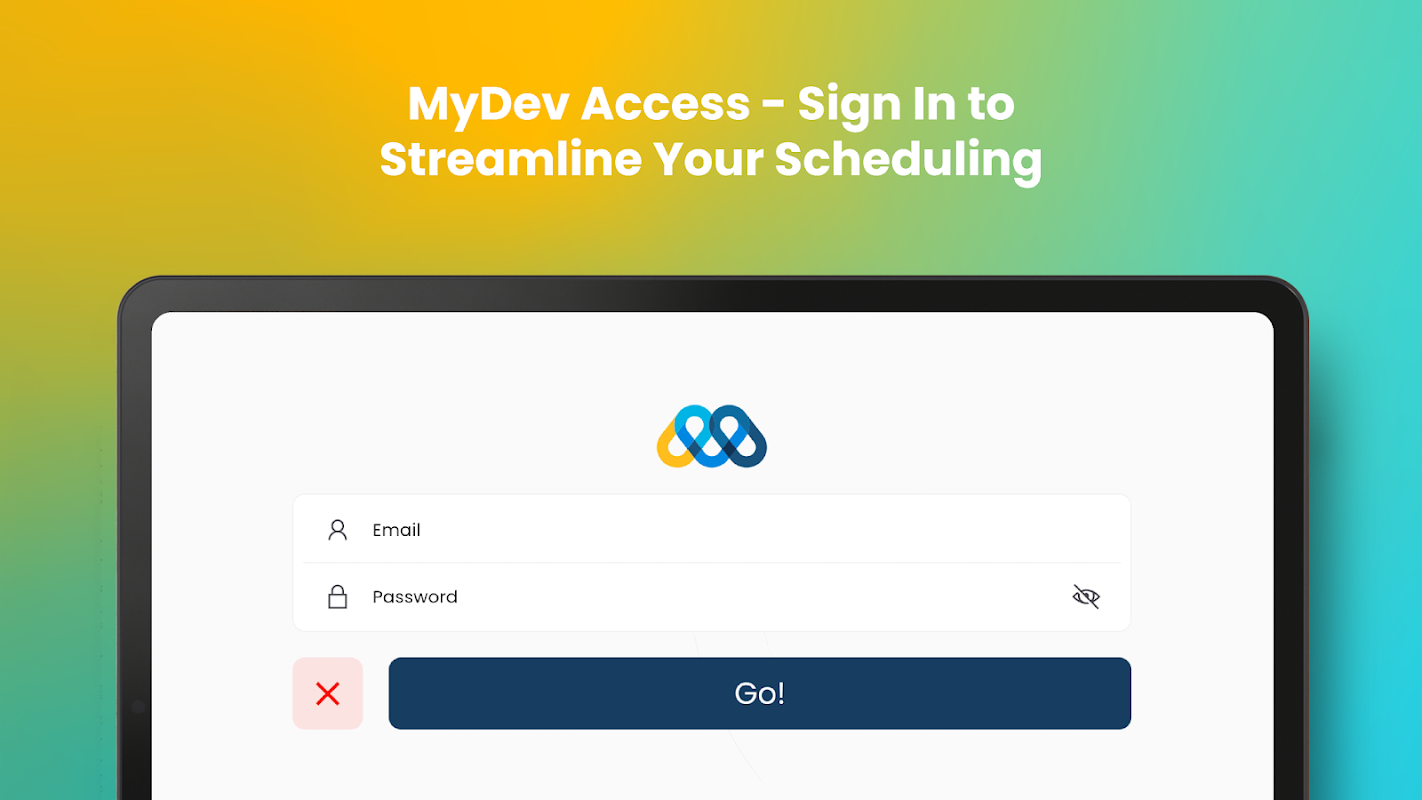Click the "Password" placeholder text
The width and height of the screenshot is (1422, 800).
[414, 597]
